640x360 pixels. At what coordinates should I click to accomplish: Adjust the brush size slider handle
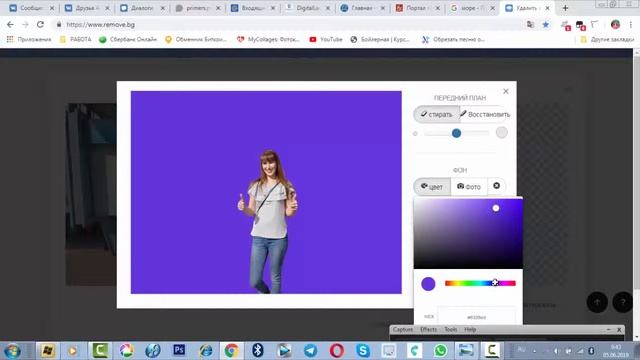[456, 133]
